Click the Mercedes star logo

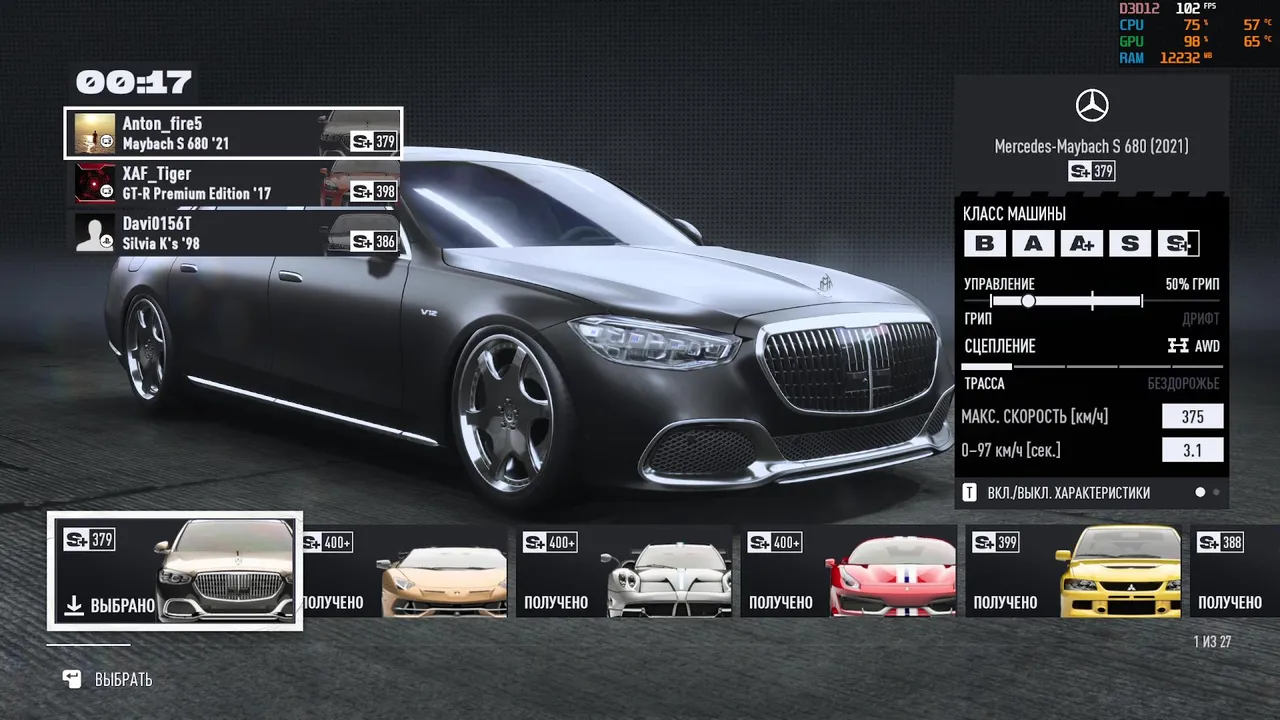click(1092, 106)
